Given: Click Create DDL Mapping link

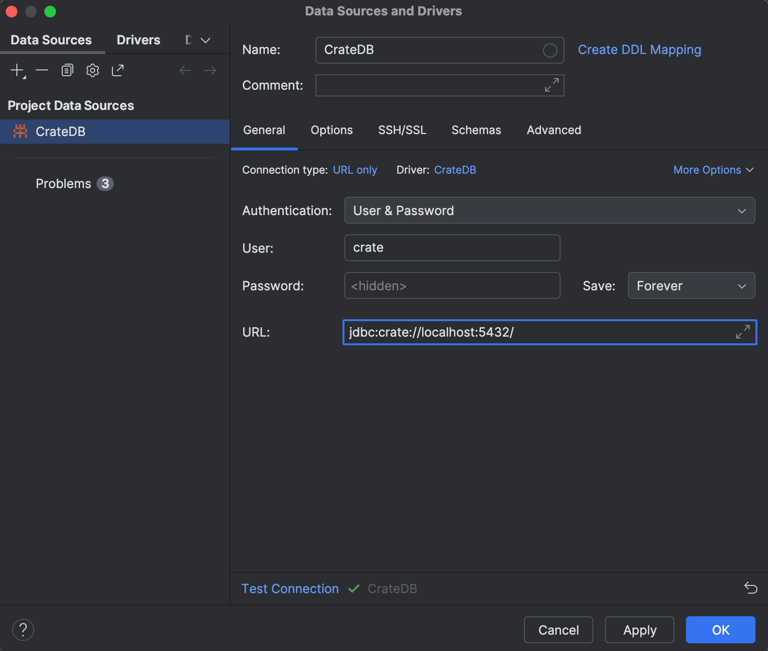Looking at the screenshot, I should [x=639, y=49].
